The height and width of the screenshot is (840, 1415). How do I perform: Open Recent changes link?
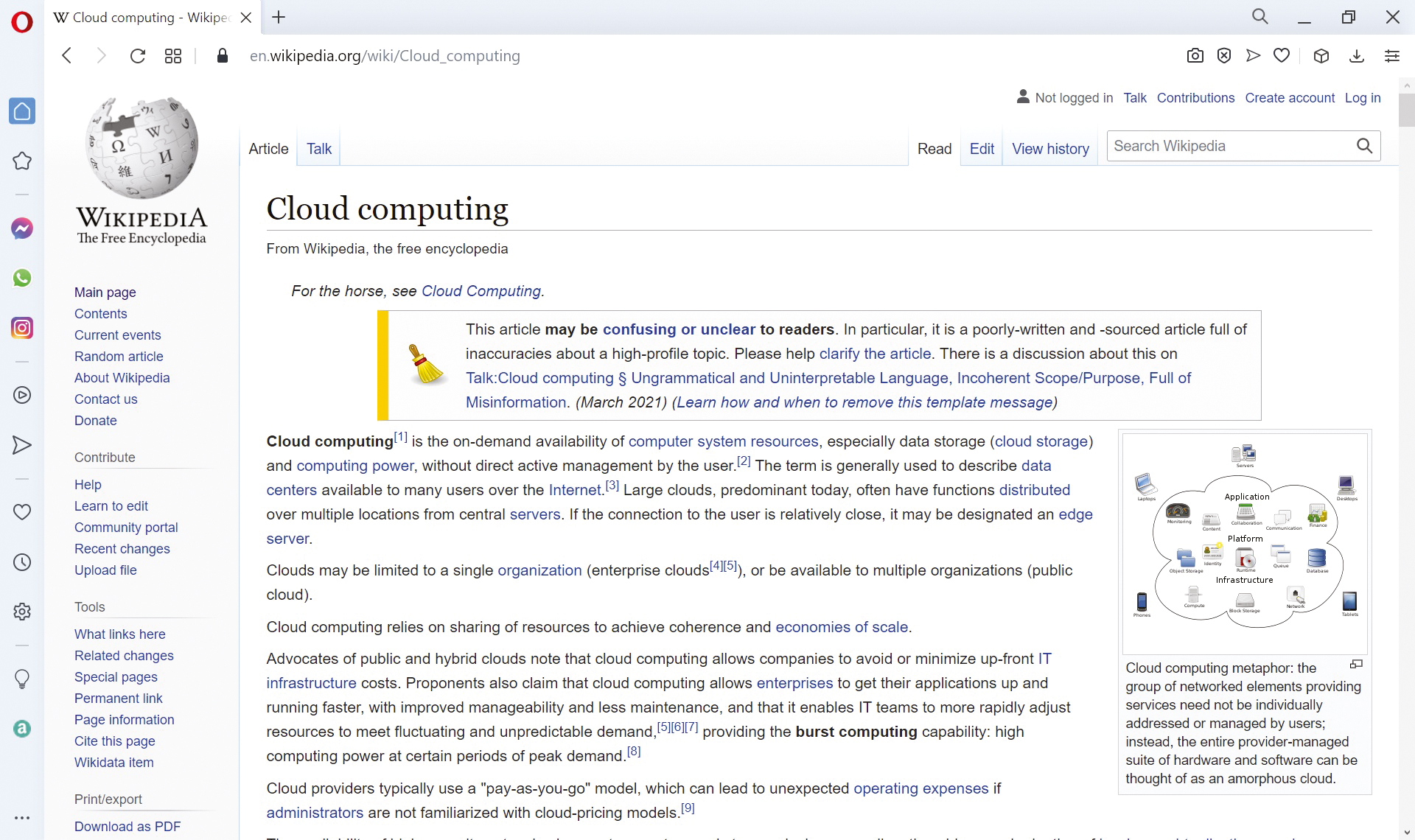click(122, 549)
